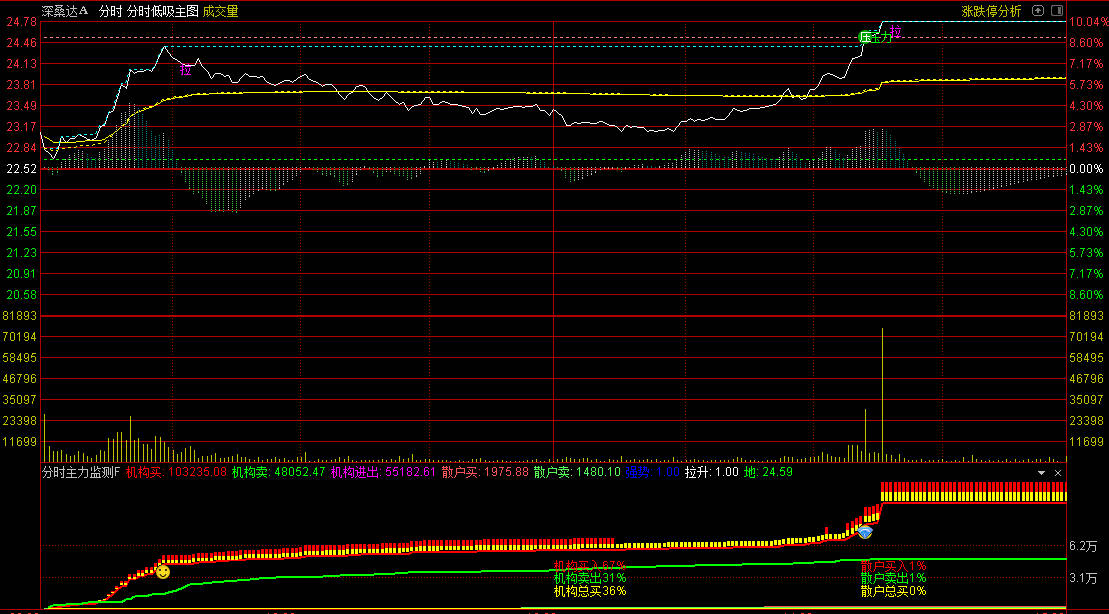Close the 分时主力监测F indicator panel
Image resolution: width=1109 pixels, height=614 pixels.
(x=1058, y=473)
